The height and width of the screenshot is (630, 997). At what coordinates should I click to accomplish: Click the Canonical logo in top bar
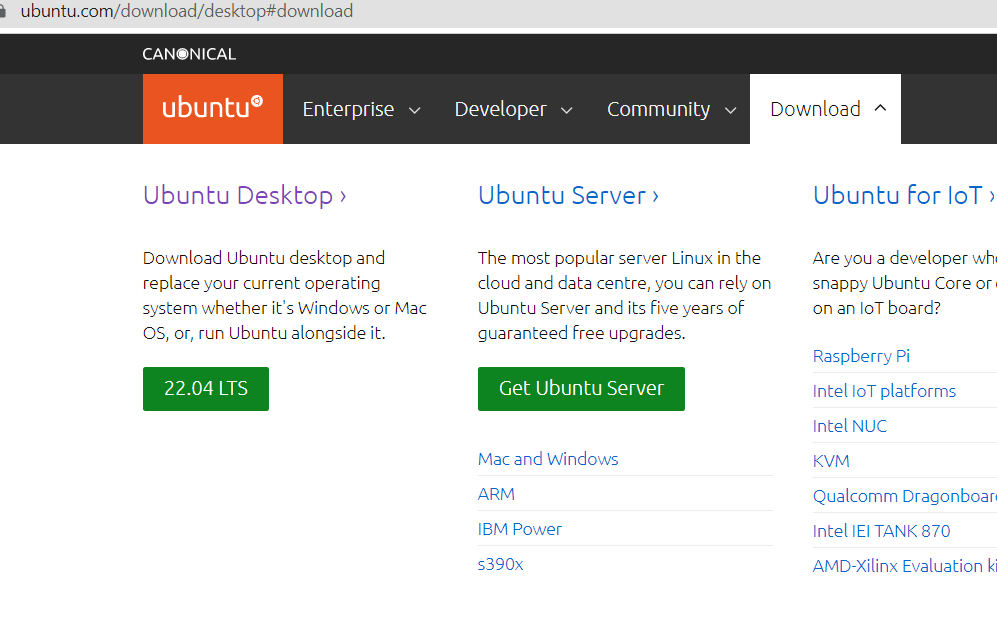click(189, 54)
